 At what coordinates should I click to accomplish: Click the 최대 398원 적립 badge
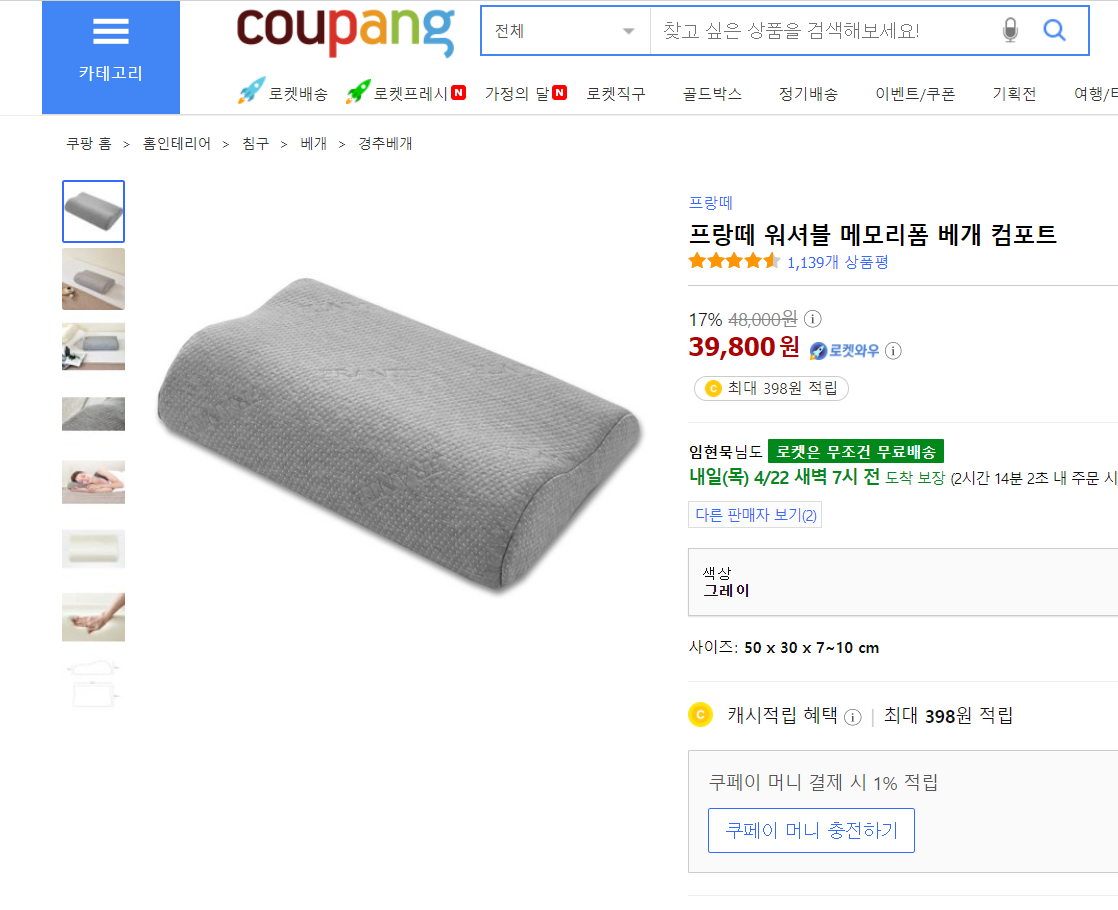(771, 388)
